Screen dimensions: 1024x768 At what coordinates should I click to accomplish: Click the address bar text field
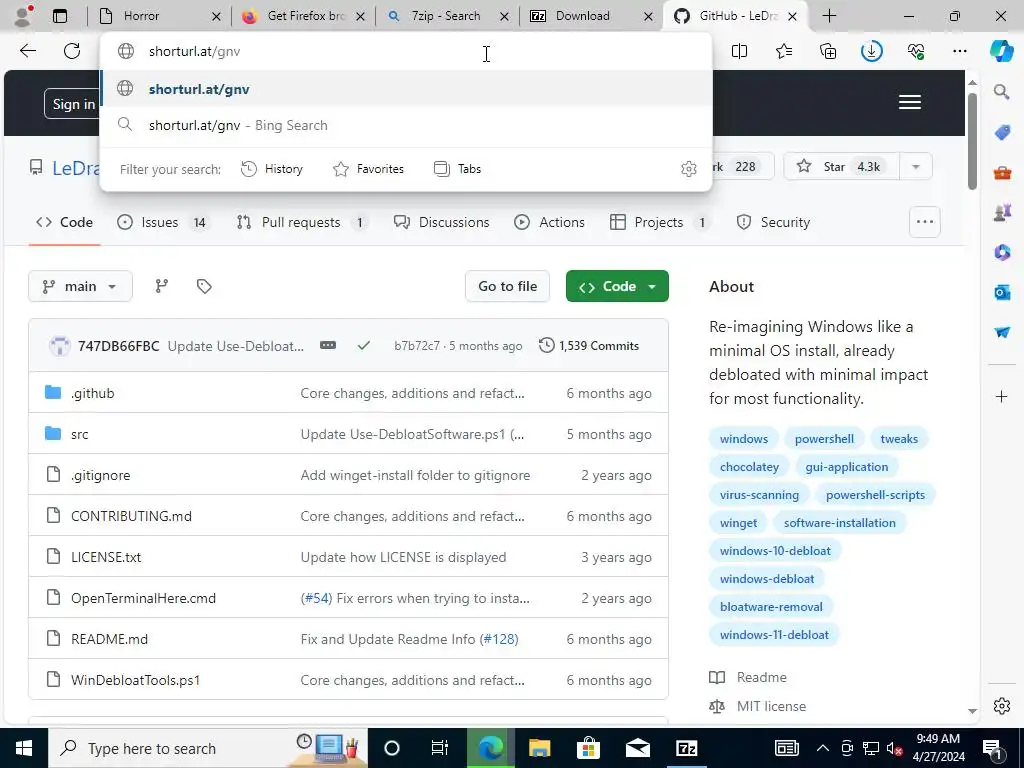pos(405,51)
